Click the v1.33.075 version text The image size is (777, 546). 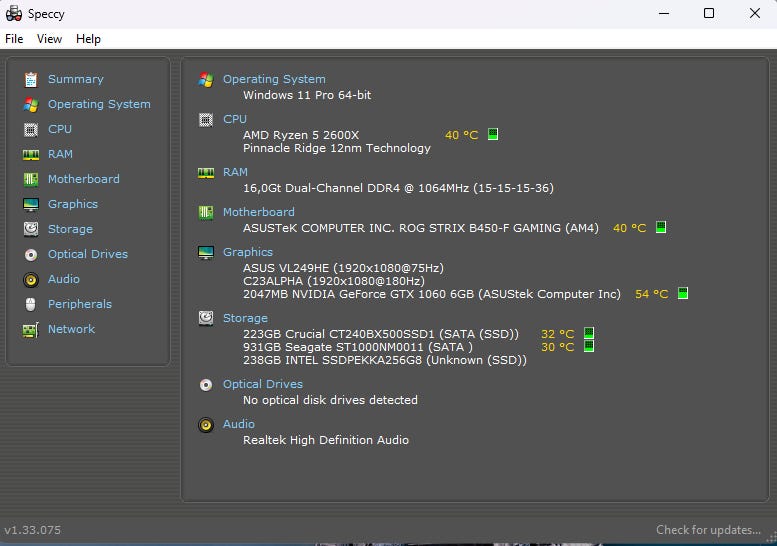click(x=33, y=530)
